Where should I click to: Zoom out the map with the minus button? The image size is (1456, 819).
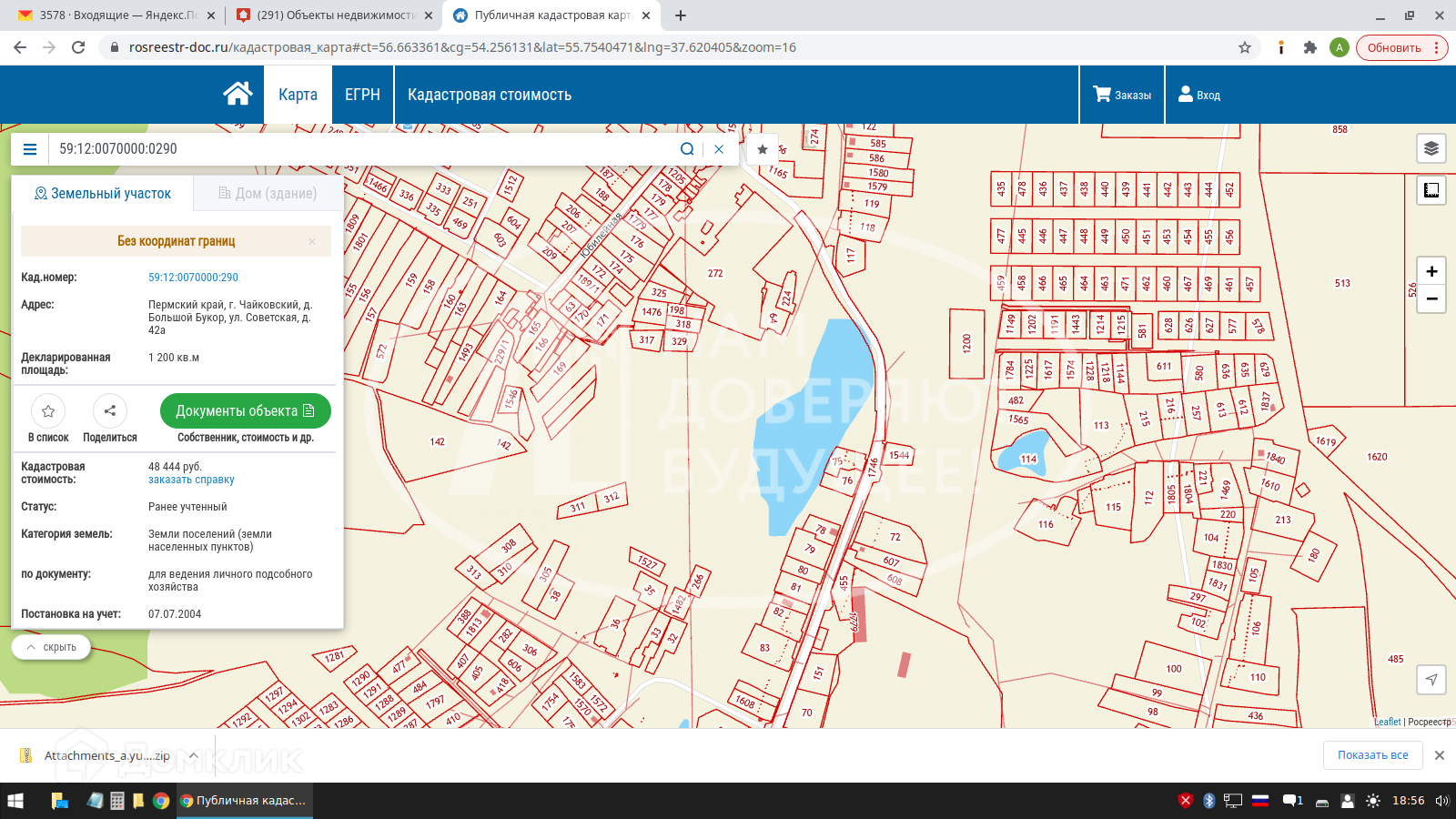[1431, 298]
